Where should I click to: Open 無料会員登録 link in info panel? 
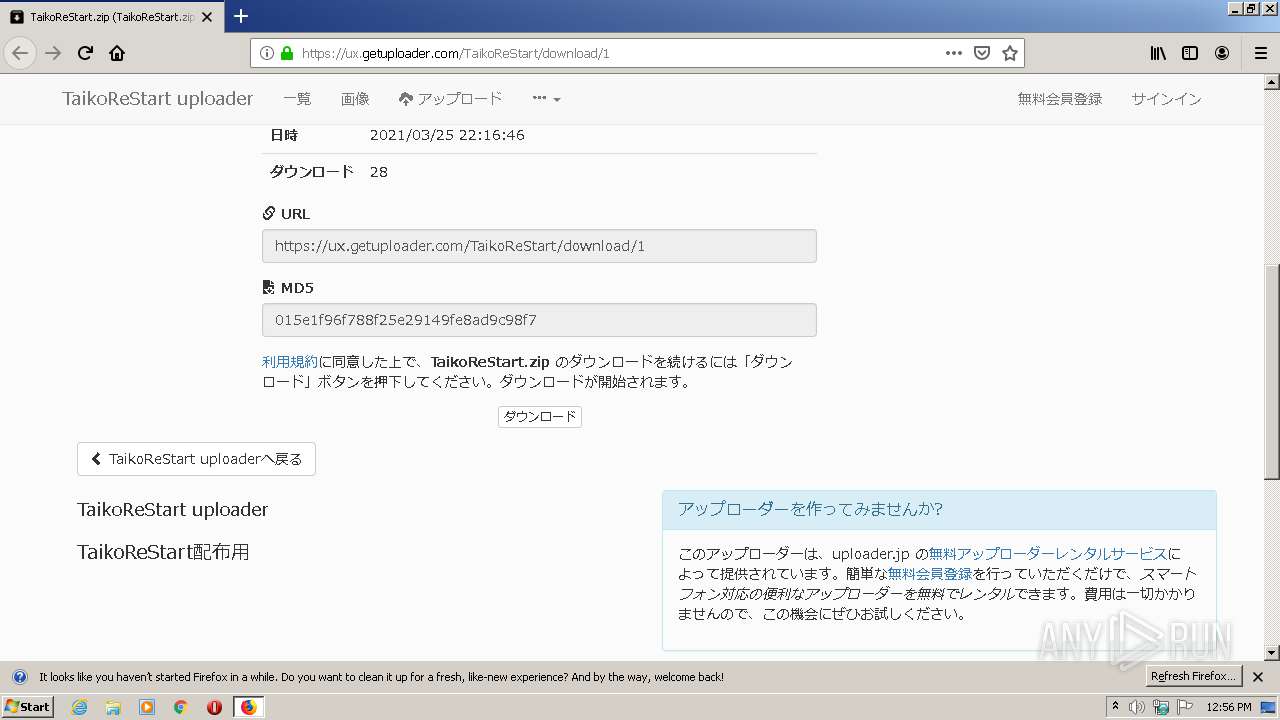pyautogui.click(x=930, y=574)
